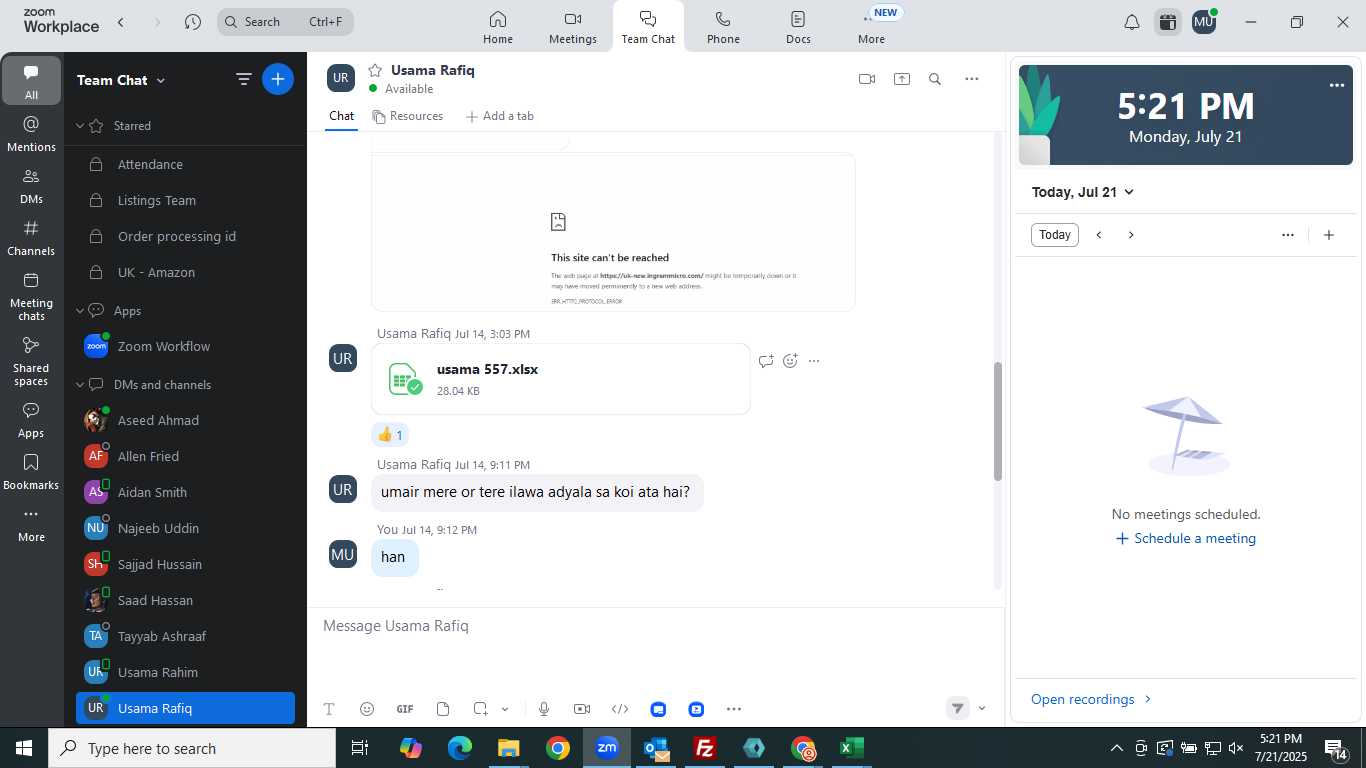Image resolution: width=1366 pixels, height=768 pixels.
Task: Open chat with Aseed Ahmad
Action: [185, 420]
